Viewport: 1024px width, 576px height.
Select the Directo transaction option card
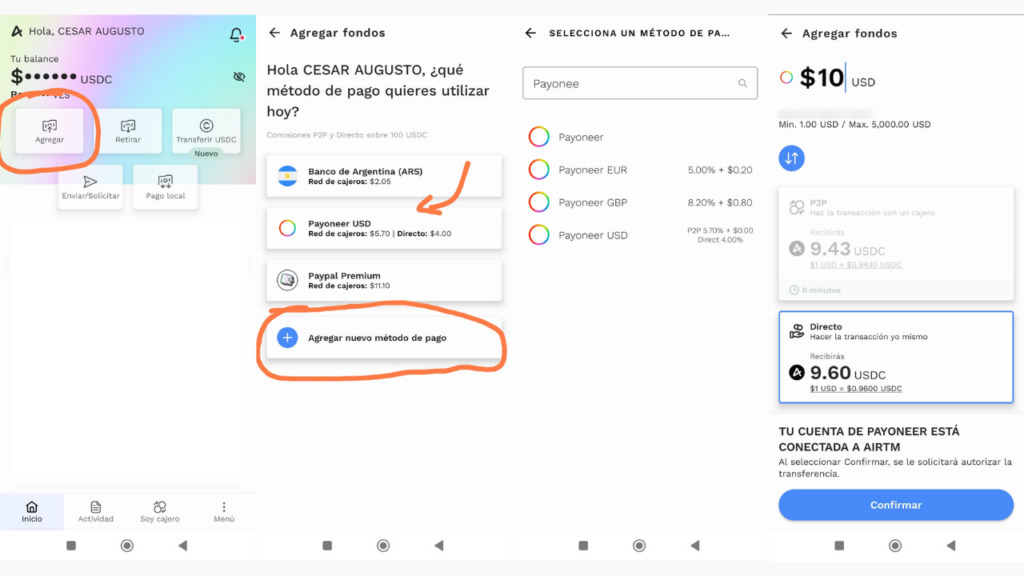pos(896,358)
